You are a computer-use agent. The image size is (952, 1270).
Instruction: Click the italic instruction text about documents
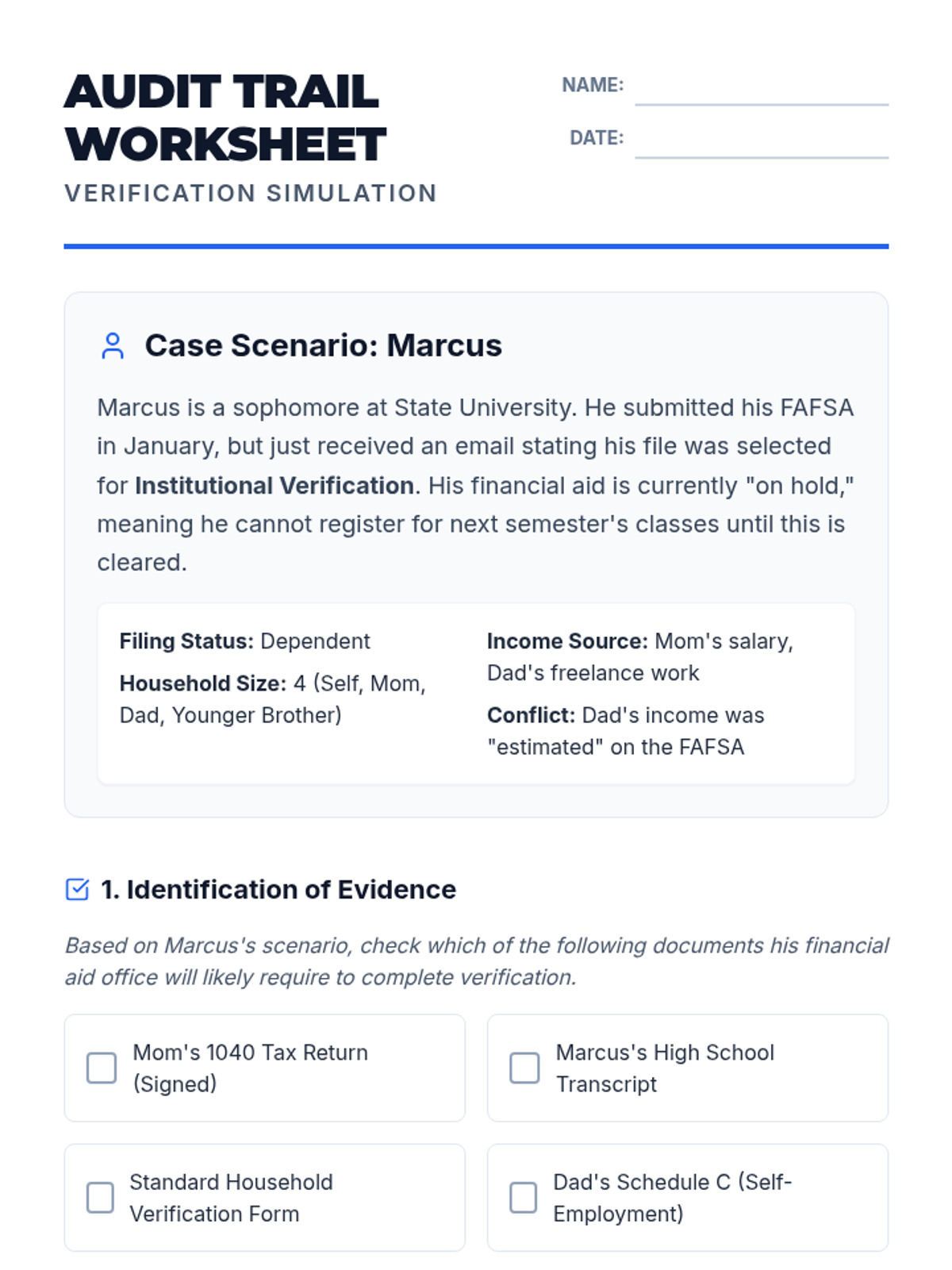[x=476, y=961]
